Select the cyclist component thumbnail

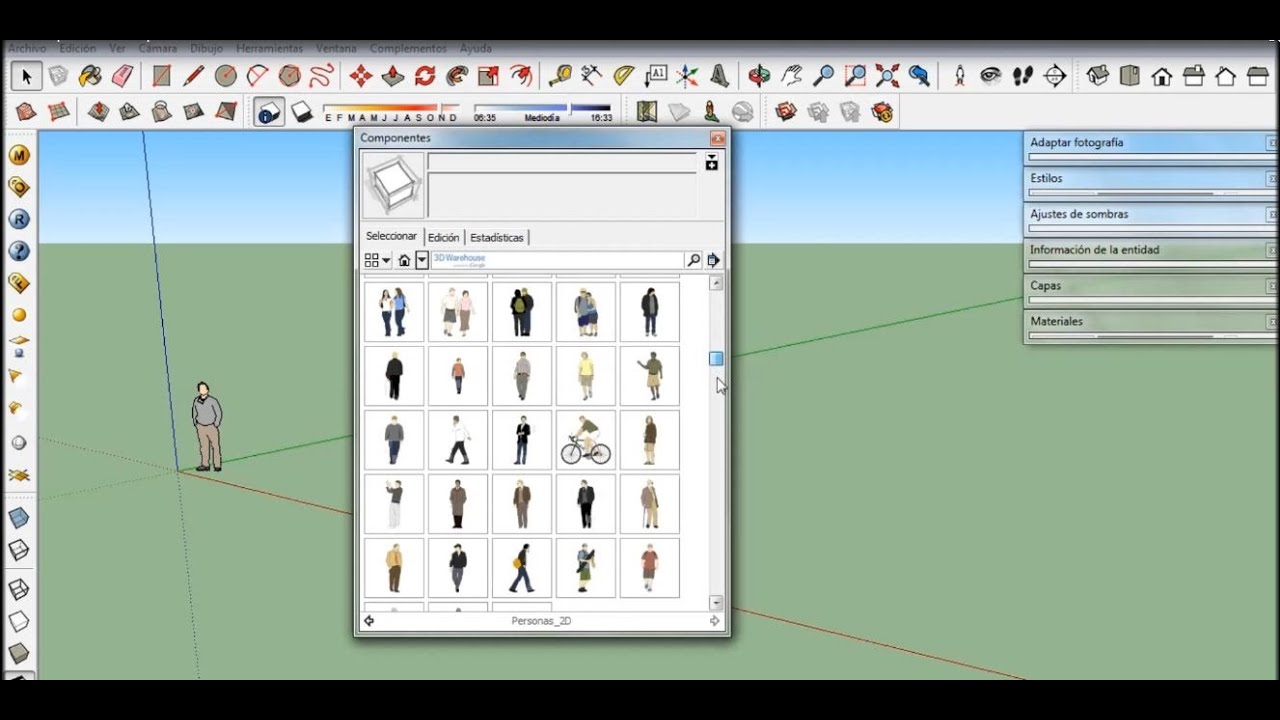coord(585,440)
